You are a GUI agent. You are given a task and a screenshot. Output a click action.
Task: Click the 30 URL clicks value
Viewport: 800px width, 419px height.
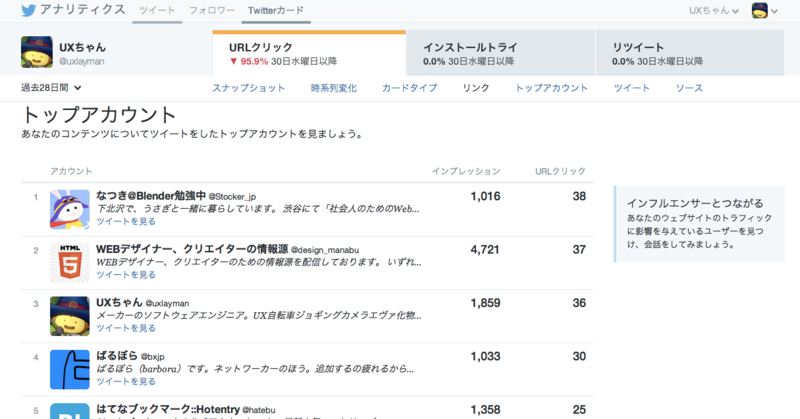[x=579, y=356]
